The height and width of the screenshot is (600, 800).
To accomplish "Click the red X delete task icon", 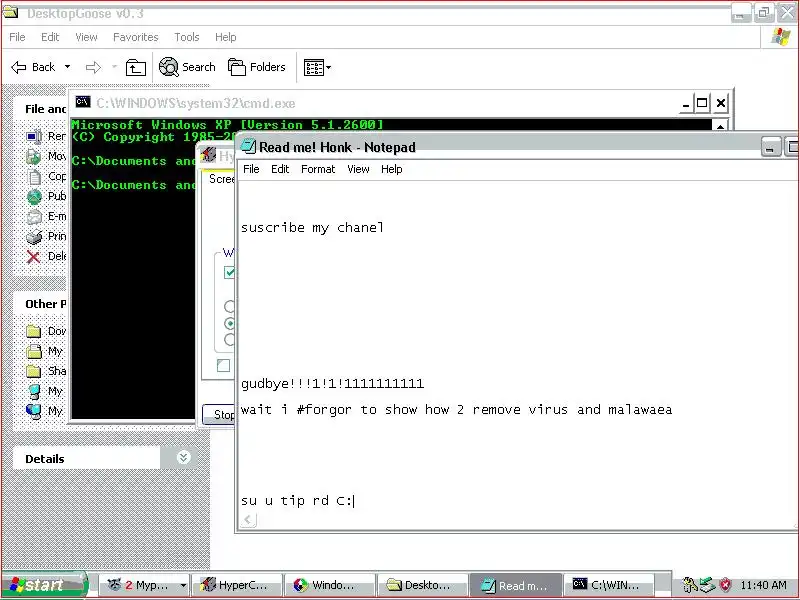I will click(34, 257).
